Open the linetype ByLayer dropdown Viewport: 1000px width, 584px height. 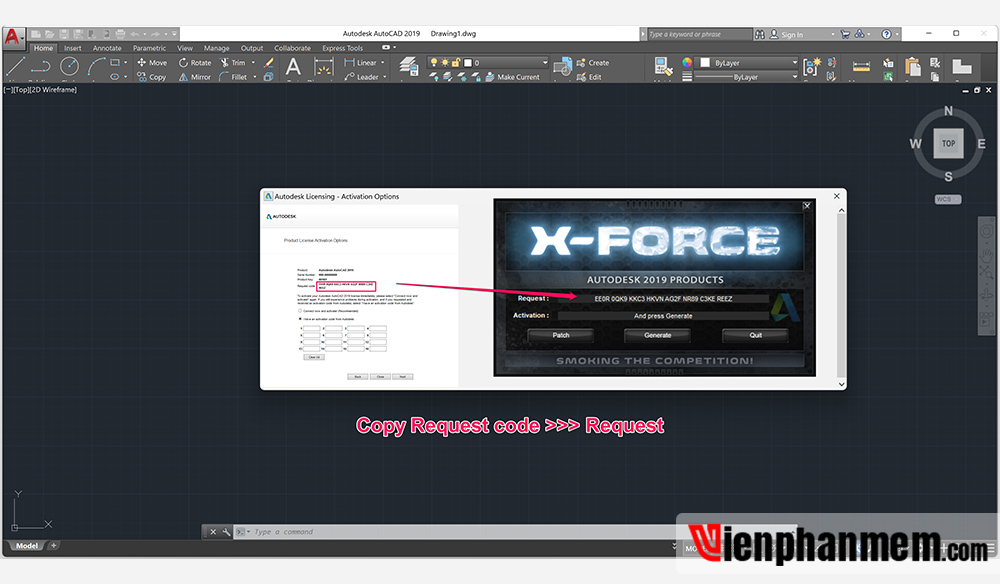(794, 77)
